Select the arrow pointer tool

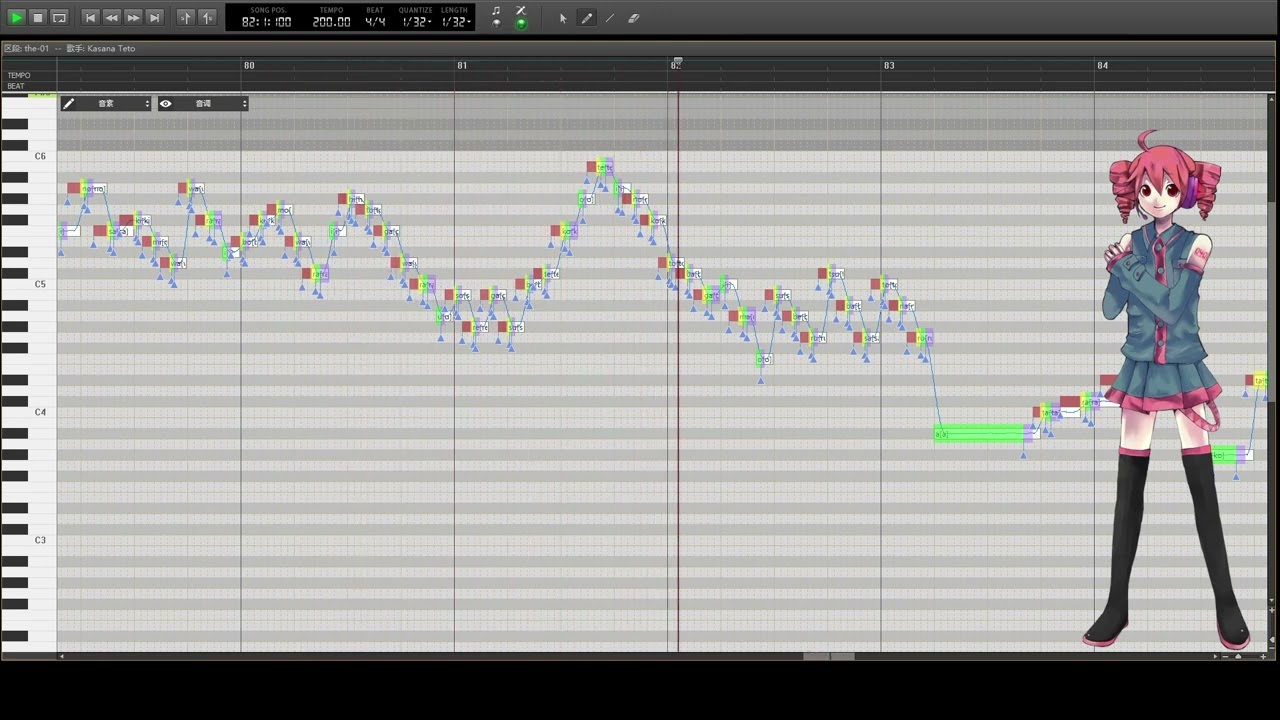click(x=563, y=18)
